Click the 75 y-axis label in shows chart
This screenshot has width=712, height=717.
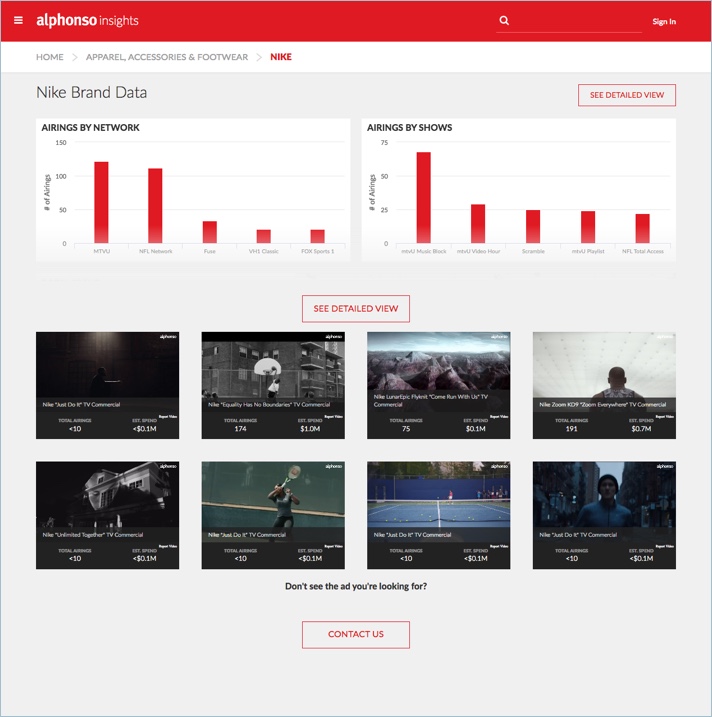384,143
